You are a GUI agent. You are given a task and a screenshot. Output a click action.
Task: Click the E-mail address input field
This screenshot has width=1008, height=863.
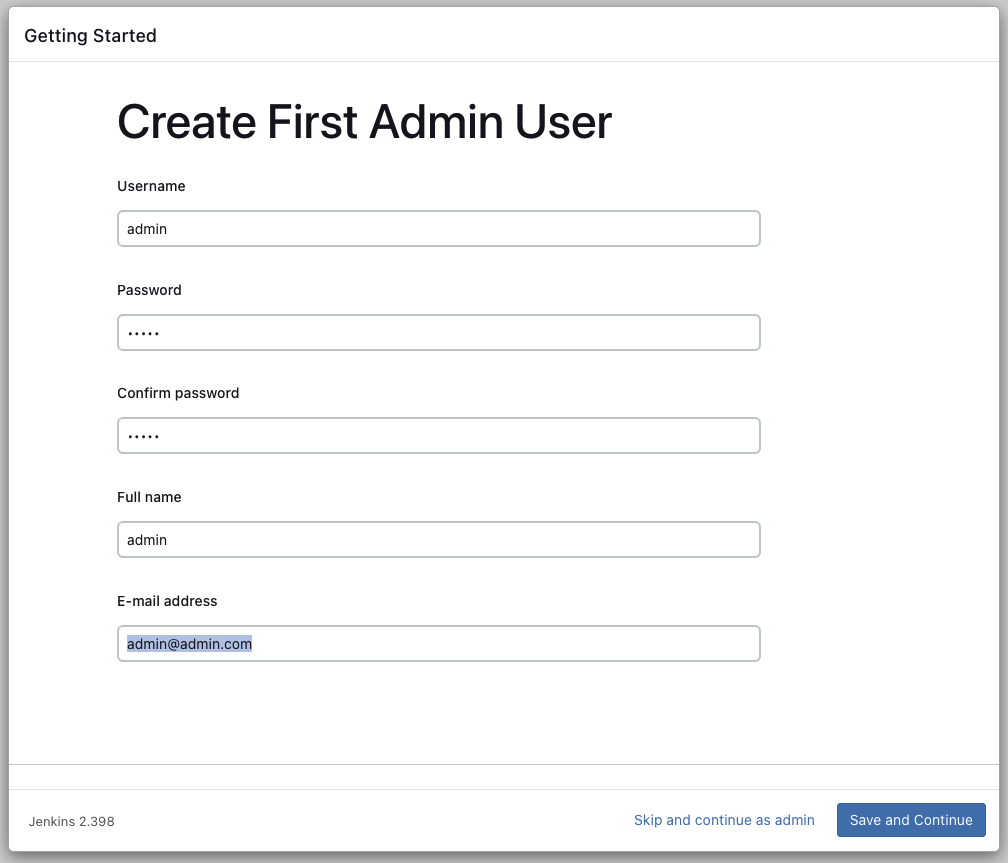click(x=438, y=643)
